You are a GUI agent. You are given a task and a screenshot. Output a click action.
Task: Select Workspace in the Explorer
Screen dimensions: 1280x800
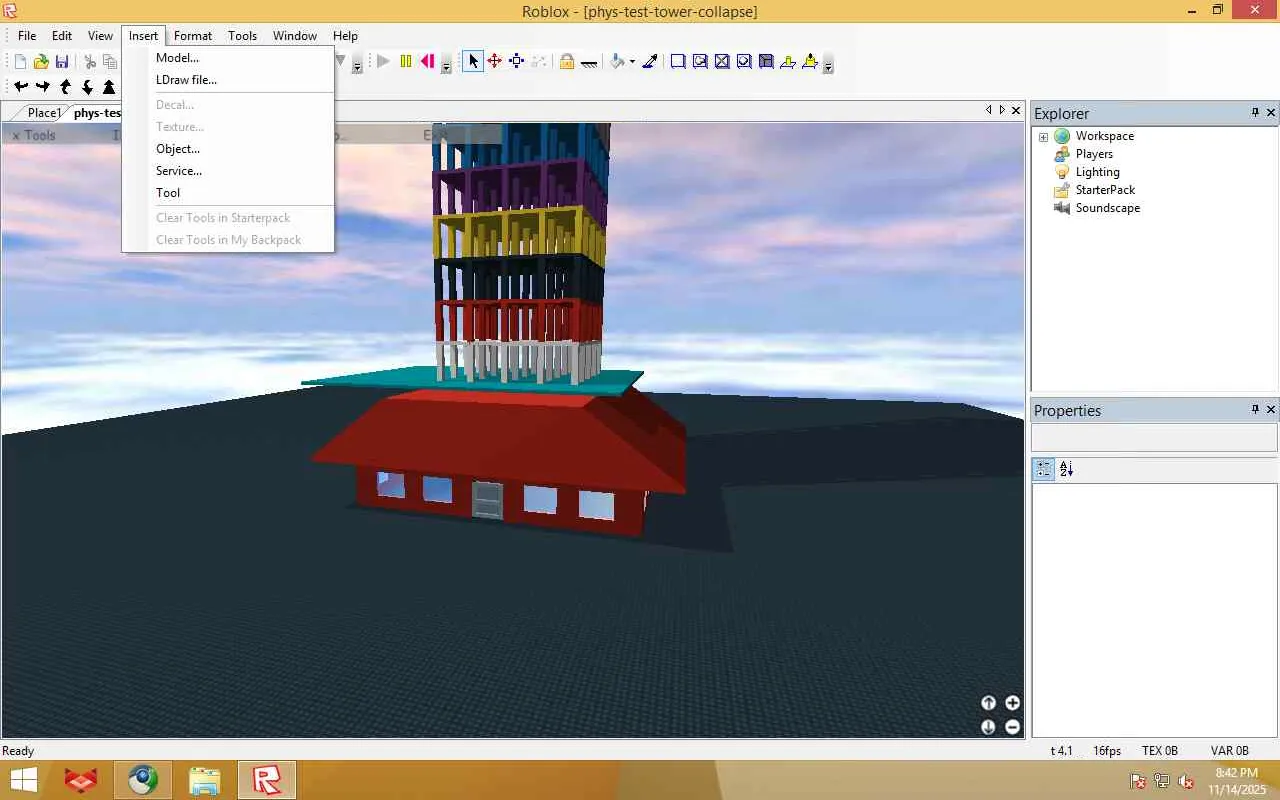tap(1104, 136)
